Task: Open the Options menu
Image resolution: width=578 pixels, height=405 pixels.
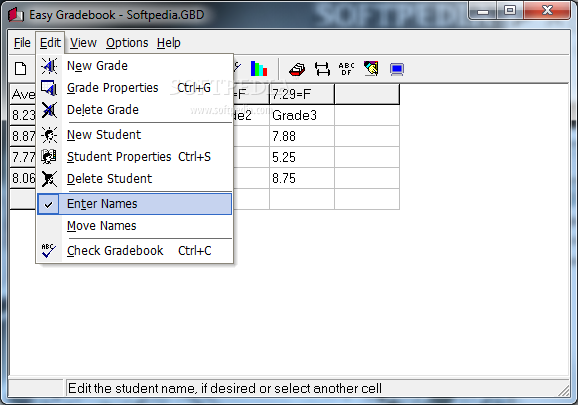Action: 127,43
